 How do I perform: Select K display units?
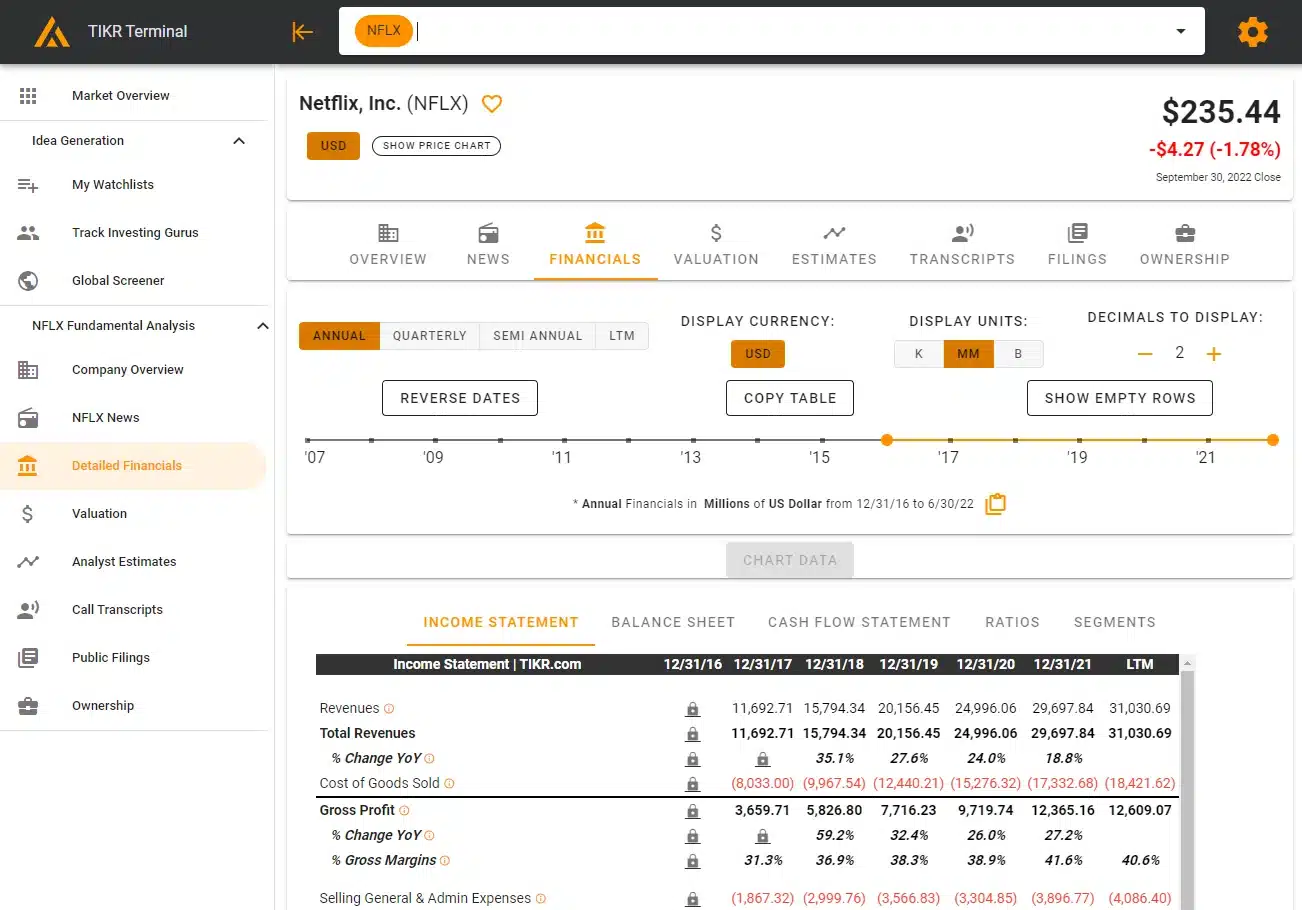click(918, 354)
